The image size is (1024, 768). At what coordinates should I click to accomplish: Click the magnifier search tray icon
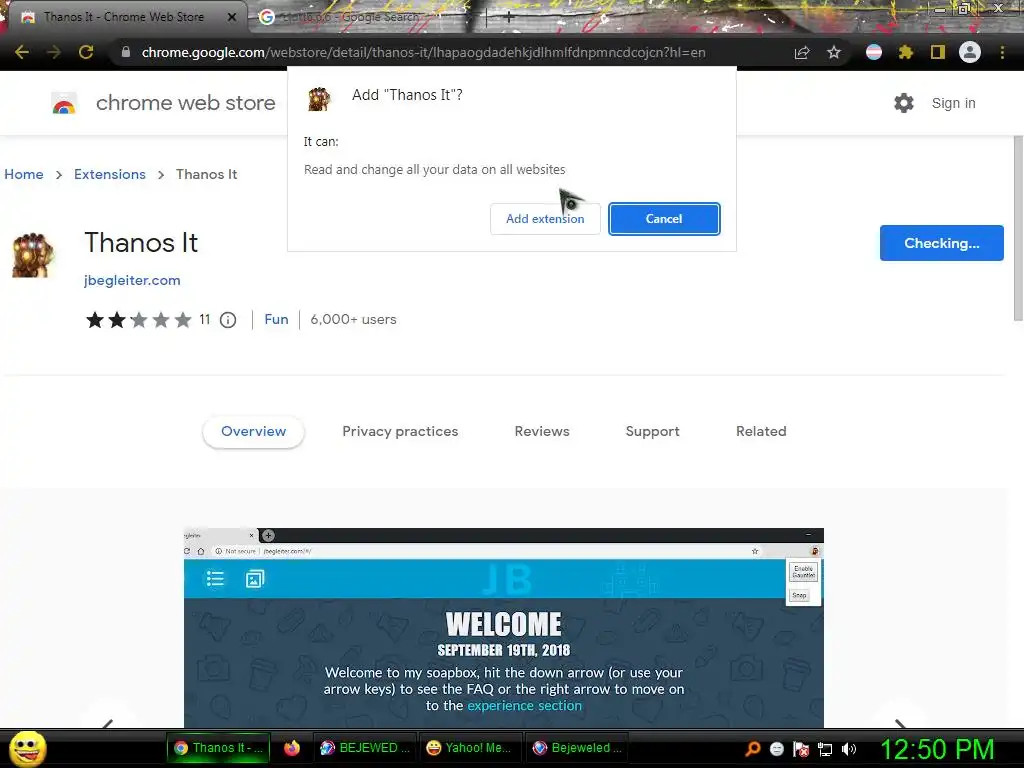752,748
